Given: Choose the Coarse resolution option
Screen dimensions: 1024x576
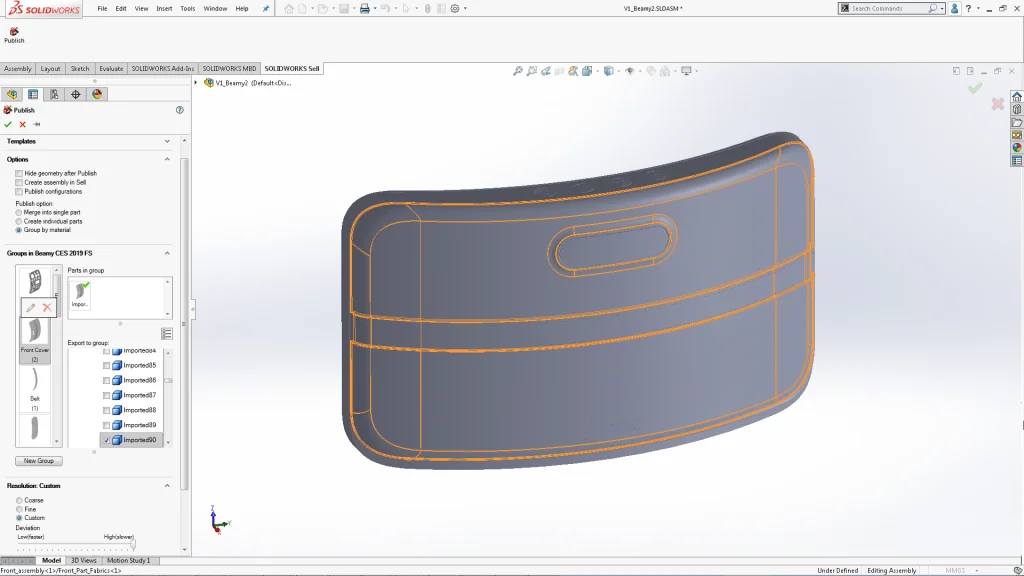Looking at the screenshot, I should click(19, 500).
